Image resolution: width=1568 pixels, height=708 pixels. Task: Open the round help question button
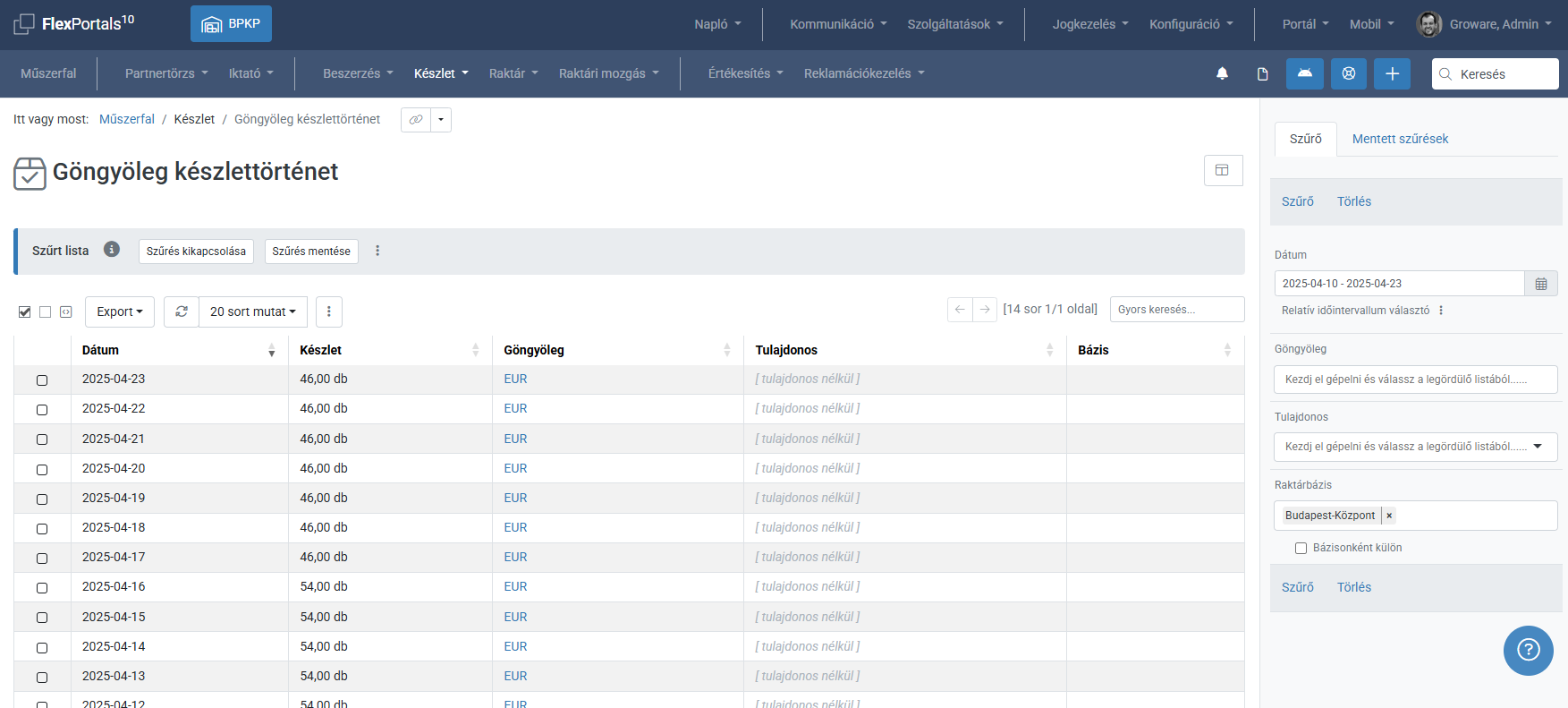click(1529, 651)
